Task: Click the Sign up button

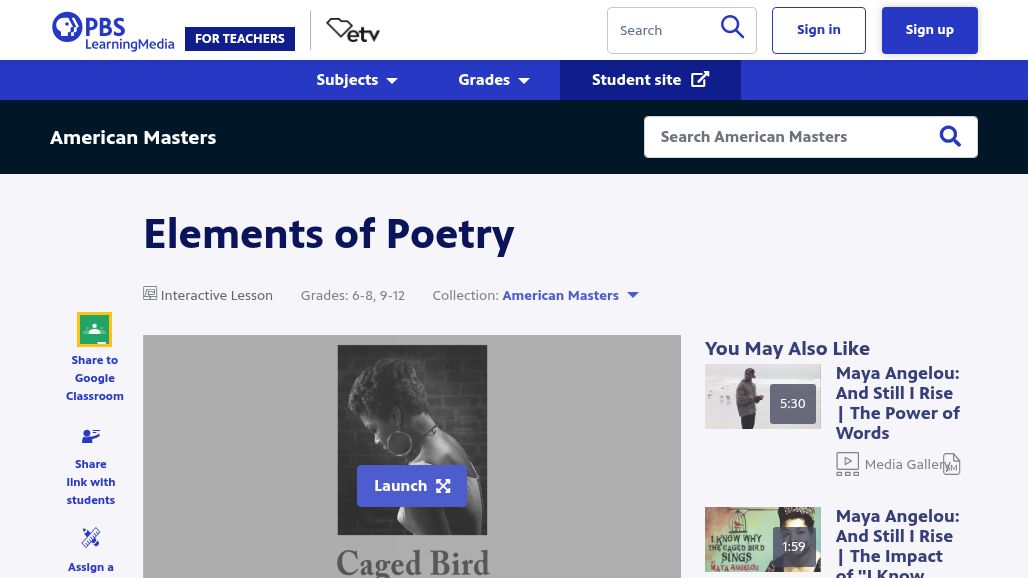Action: [930, 30]
